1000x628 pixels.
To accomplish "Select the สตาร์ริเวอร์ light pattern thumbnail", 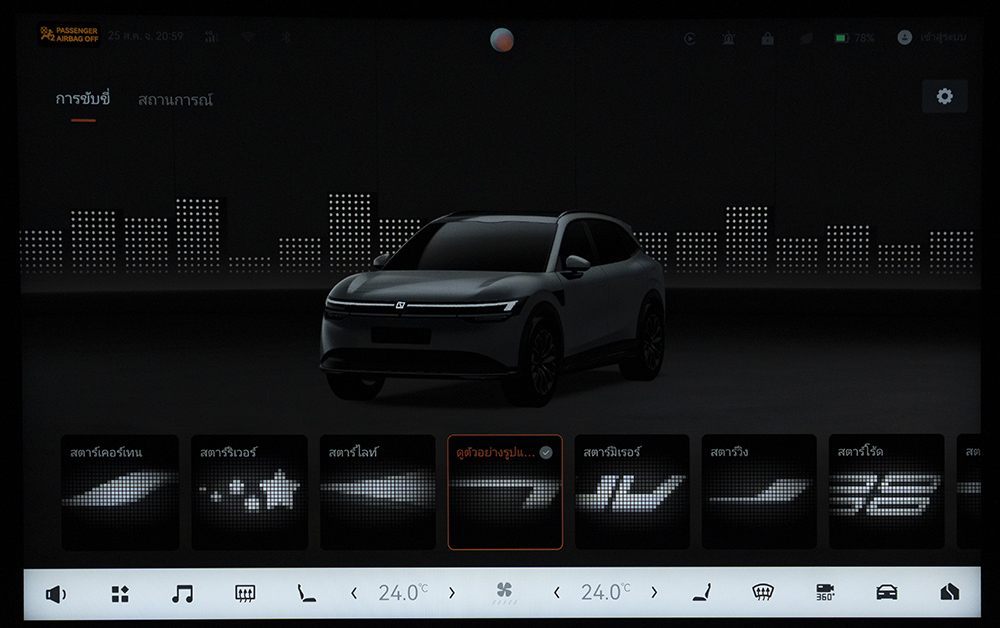I will 249,492.
